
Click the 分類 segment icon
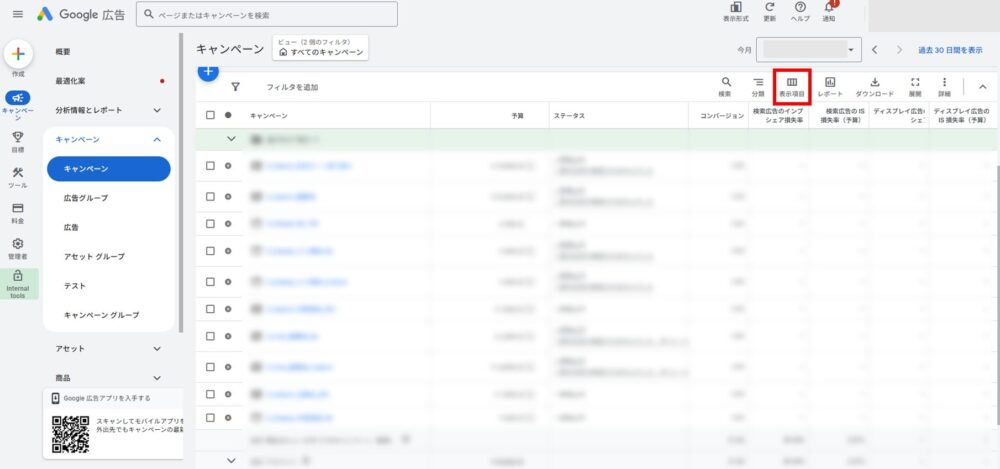point(757,86)
